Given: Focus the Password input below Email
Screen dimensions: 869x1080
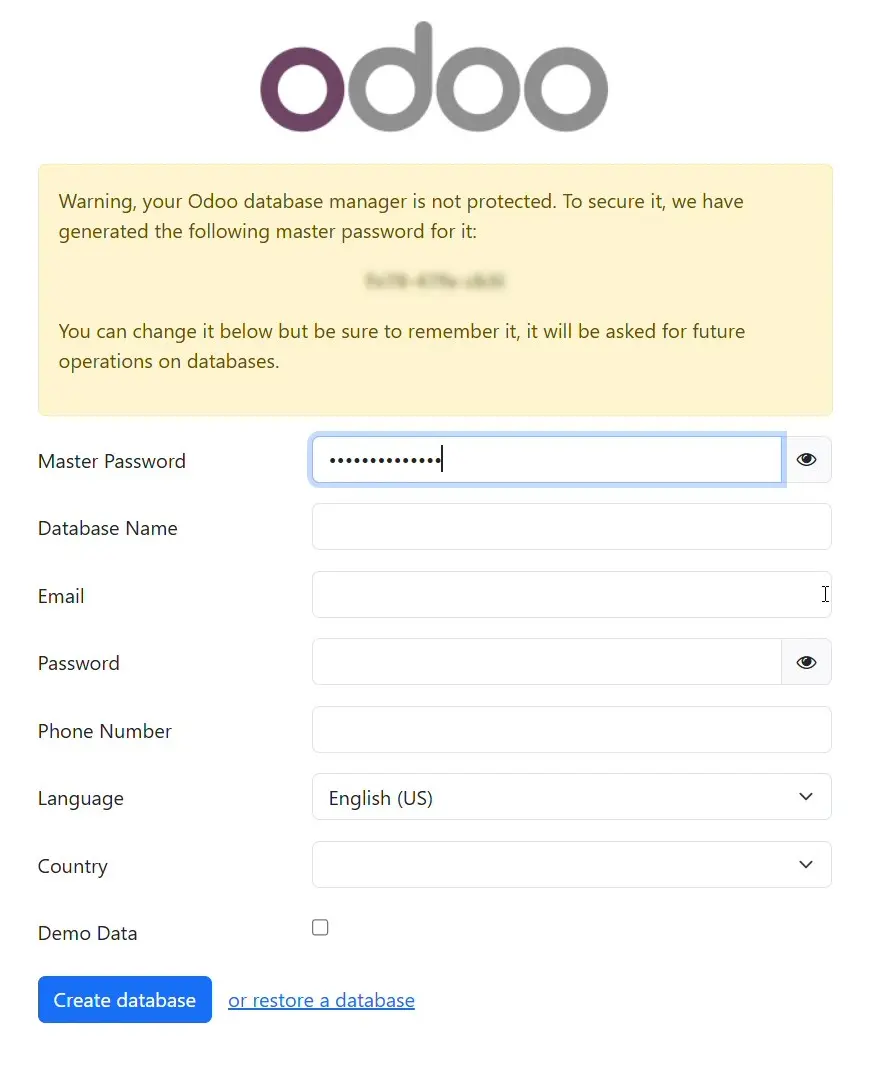Looking at the screenshot, I should pos(546,662).
